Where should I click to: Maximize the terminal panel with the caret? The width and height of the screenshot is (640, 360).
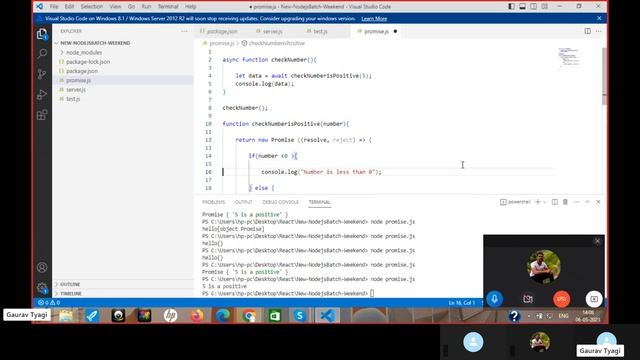coord(587,202)
